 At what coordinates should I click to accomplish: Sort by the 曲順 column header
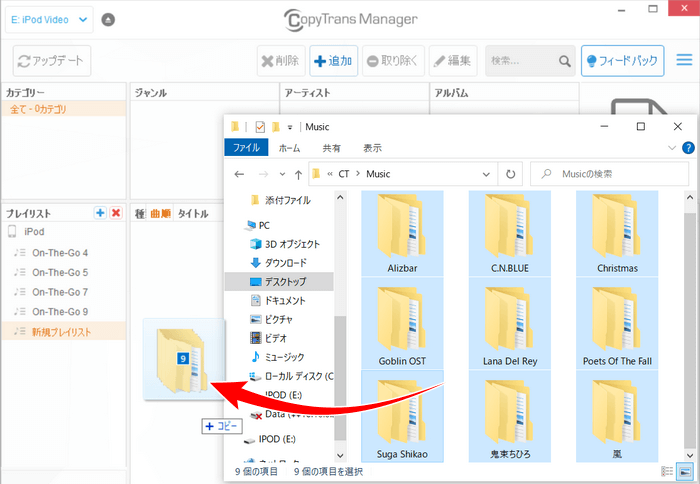pyautogui.click(x=160, y=214)
